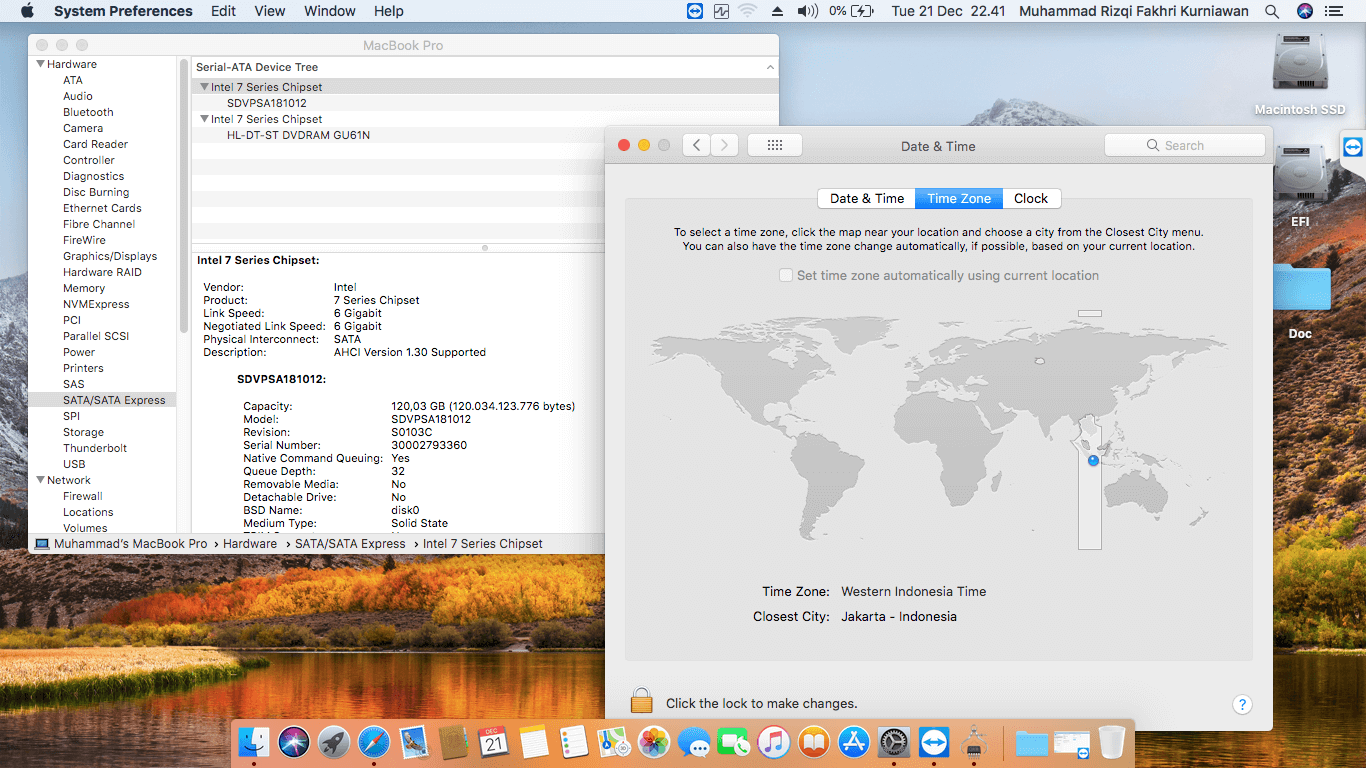
Task: Collapse the first Intel 7 Series Chipset
Action: (x=204, y=87)
